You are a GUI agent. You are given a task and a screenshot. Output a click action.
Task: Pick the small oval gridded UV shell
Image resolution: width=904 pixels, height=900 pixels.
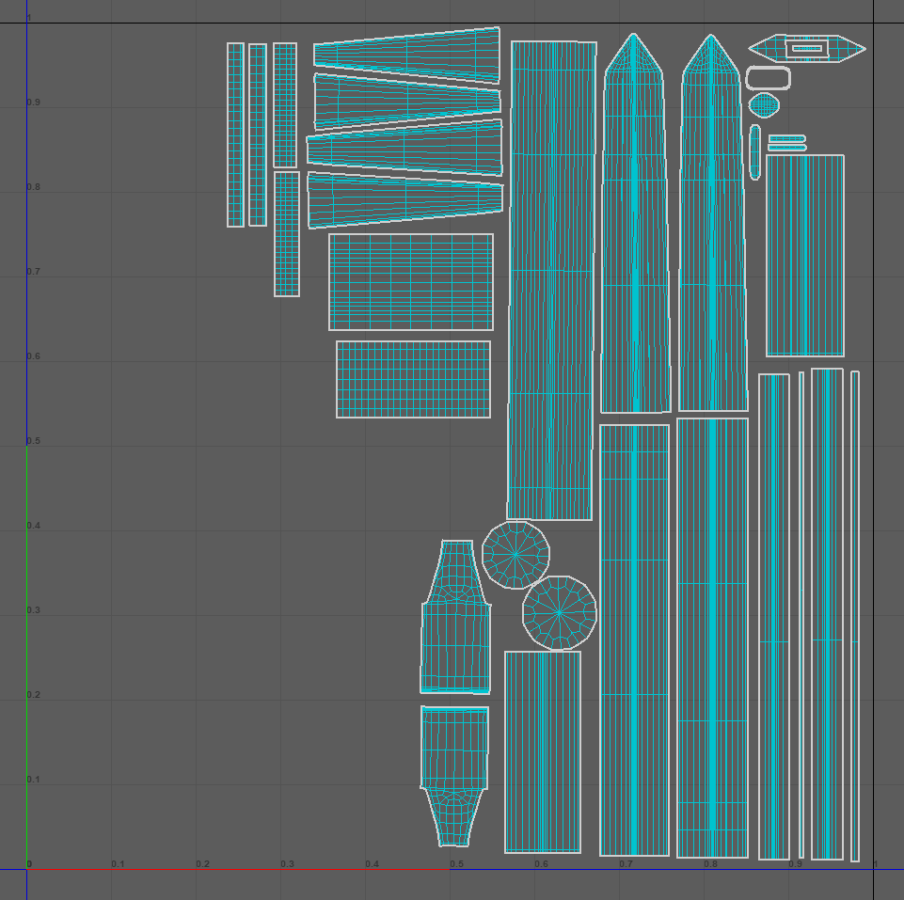click(x=764, y=105)
